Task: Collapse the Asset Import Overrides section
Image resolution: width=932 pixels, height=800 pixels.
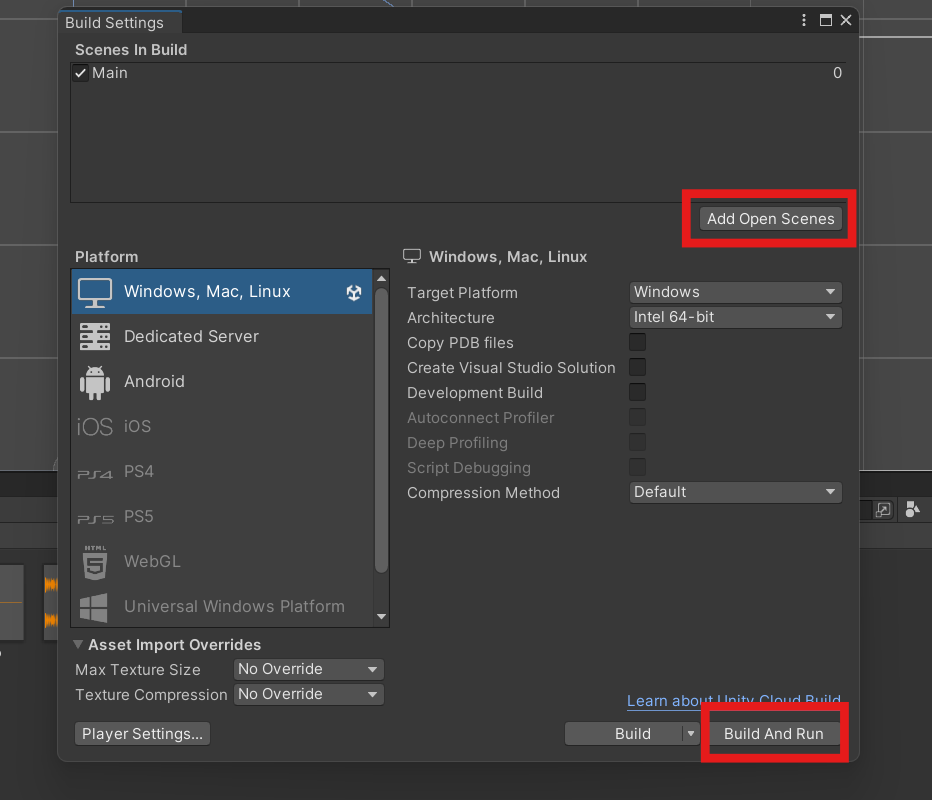Action: 78,644
